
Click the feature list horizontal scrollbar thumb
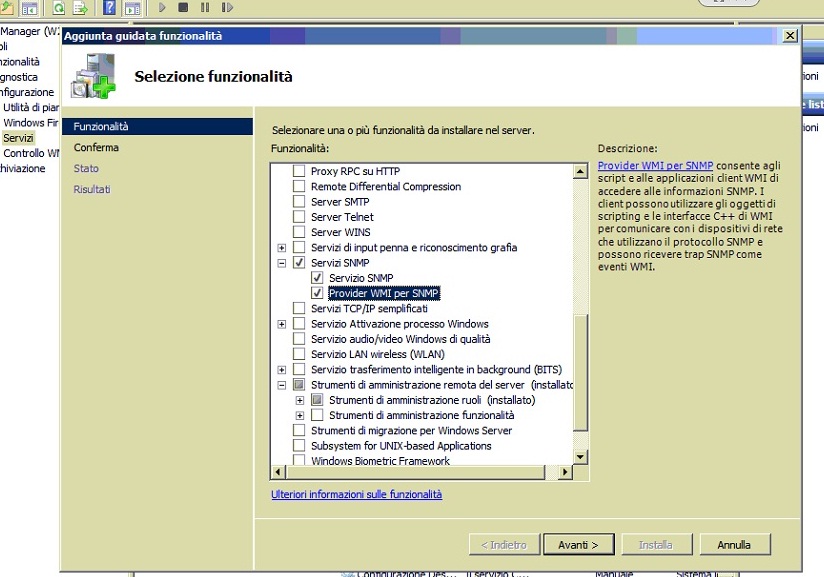[x=416, y=472]
